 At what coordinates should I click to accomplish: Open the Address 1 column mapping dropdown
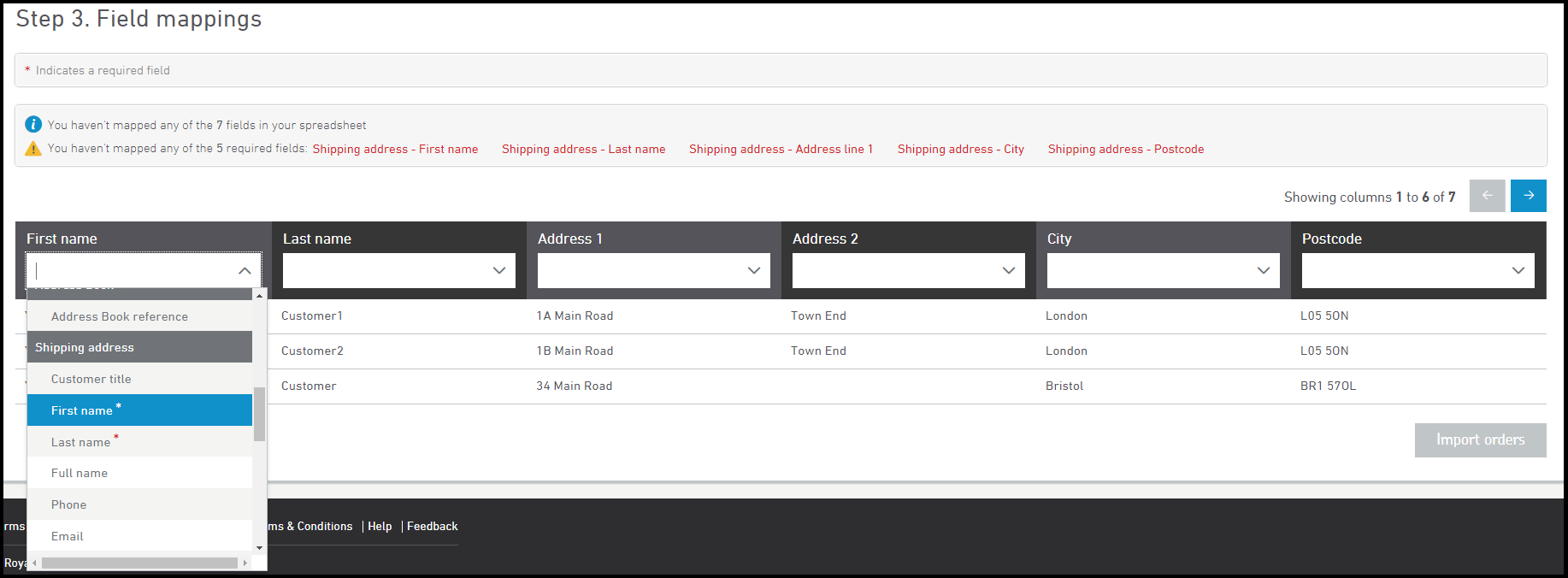pos(654,270)
